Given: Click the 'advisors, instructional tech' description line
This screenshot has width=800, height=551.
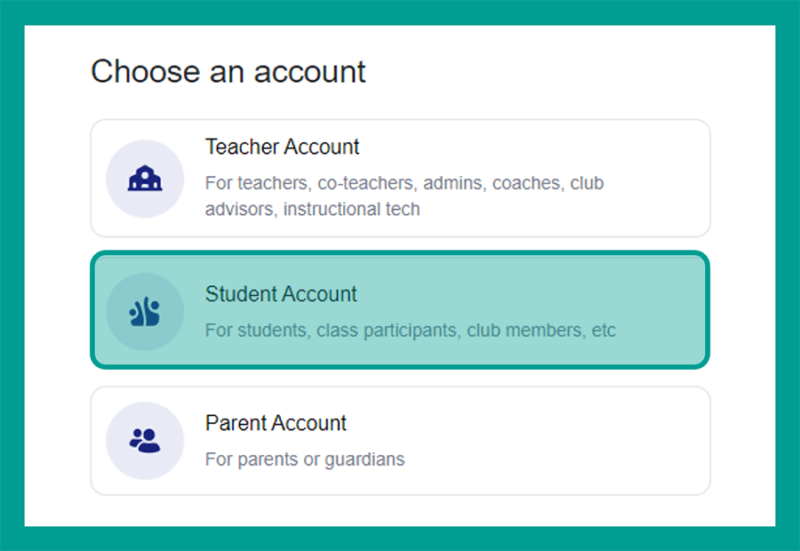Looking at the screenshot, I should (x=312, y=209).
